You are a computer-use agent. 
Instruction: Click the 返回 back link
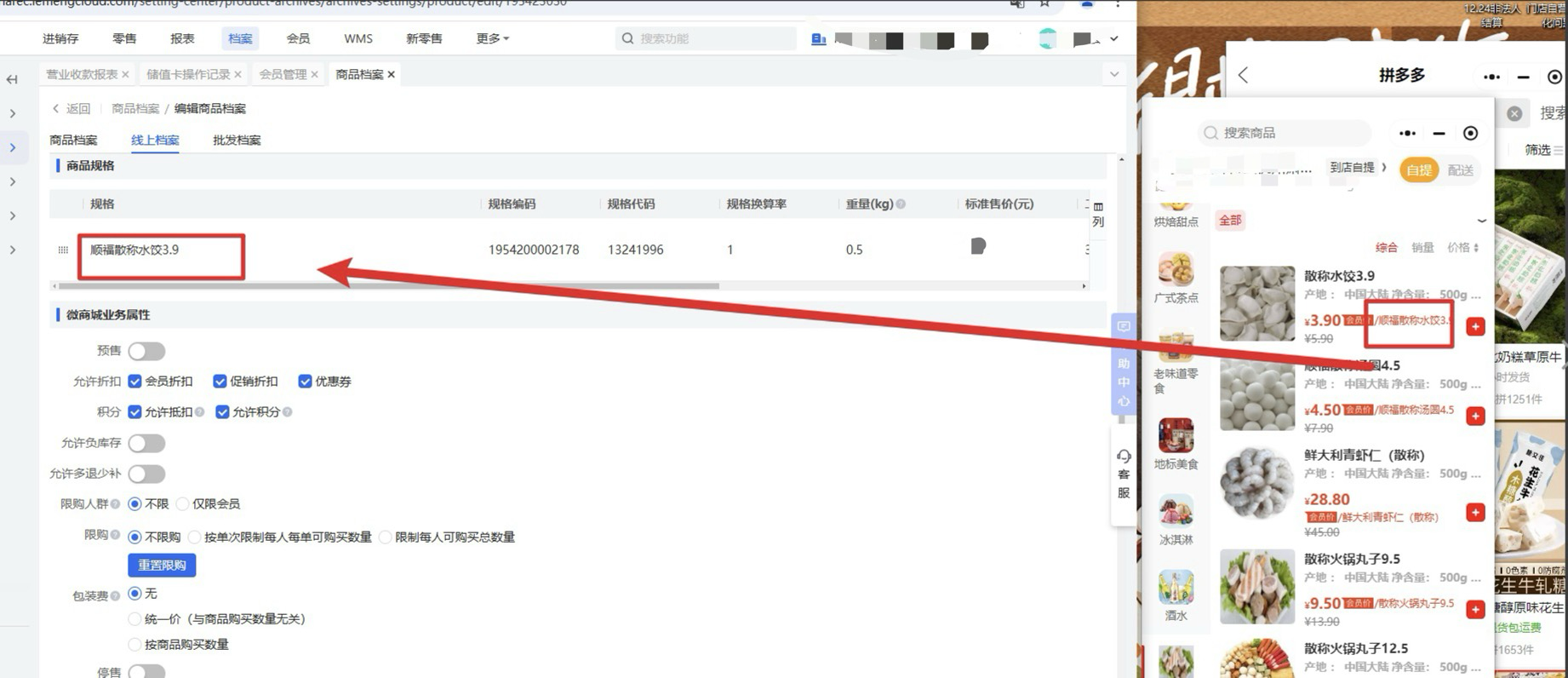pyautogui.click(x=71, y=108)
